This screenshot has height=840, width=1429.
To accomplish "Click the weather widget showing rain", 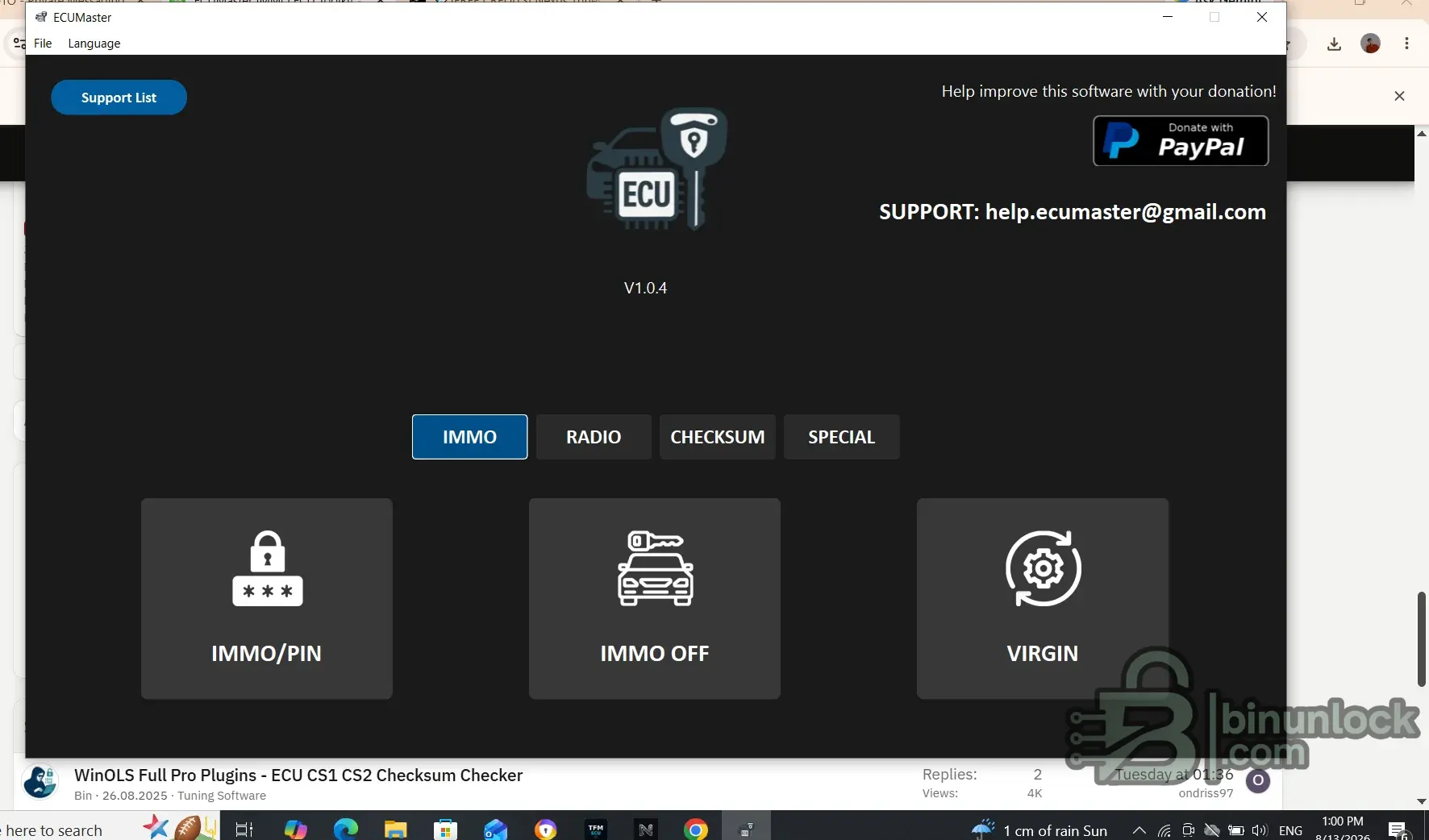I will click(x=1039, y=830).
